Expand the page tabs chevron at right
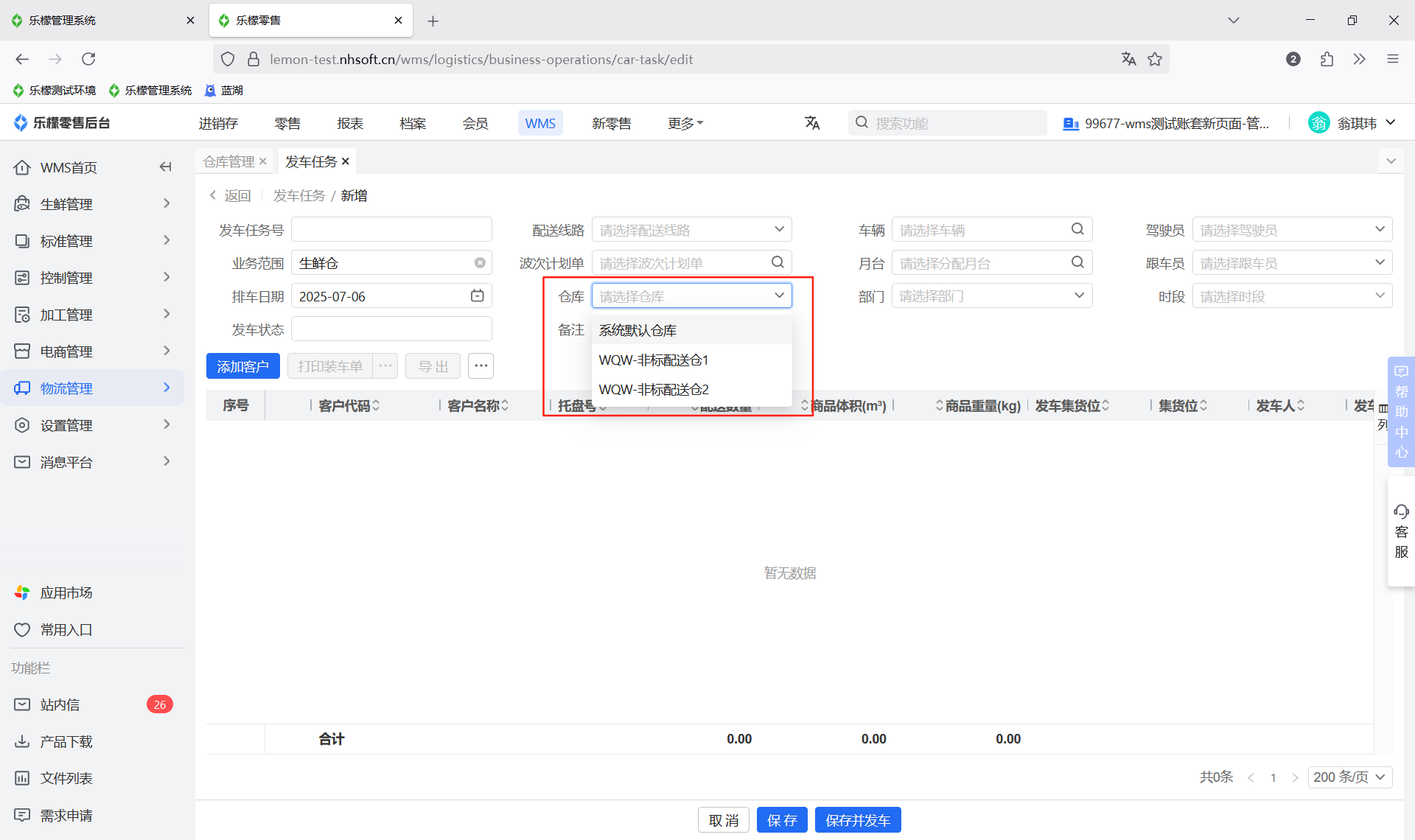The image size is (1415, 840). point(1391,161)
